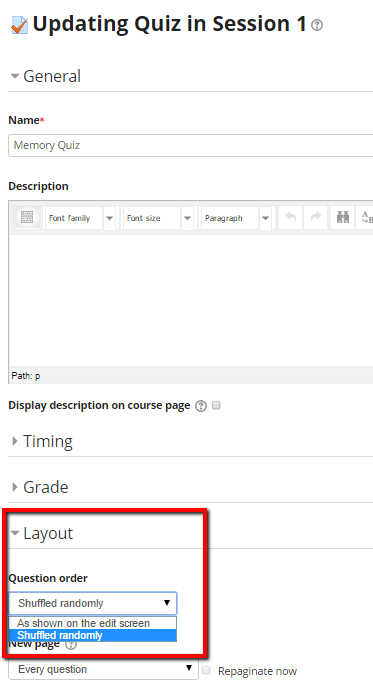Choose the Shuffled randomly option
This screenshot has width=373, height=697.
coord(92,636)
